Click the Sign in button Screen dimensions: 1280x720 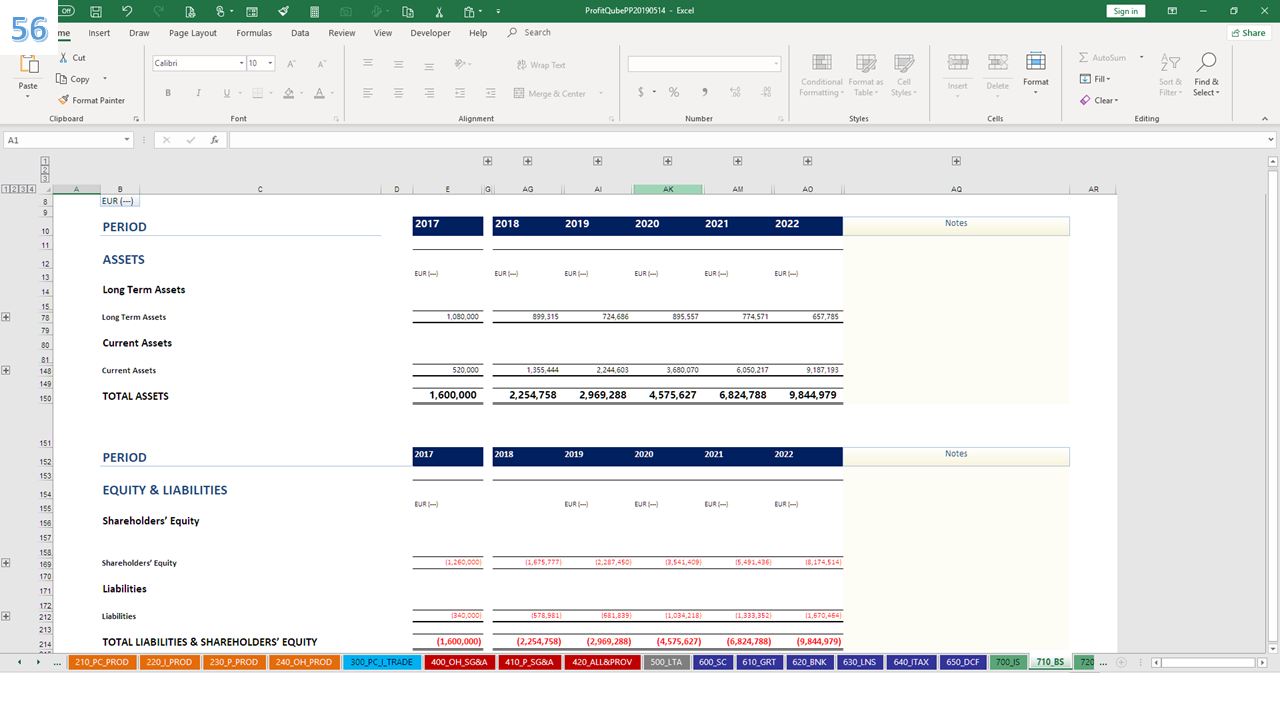(1126, 11)
